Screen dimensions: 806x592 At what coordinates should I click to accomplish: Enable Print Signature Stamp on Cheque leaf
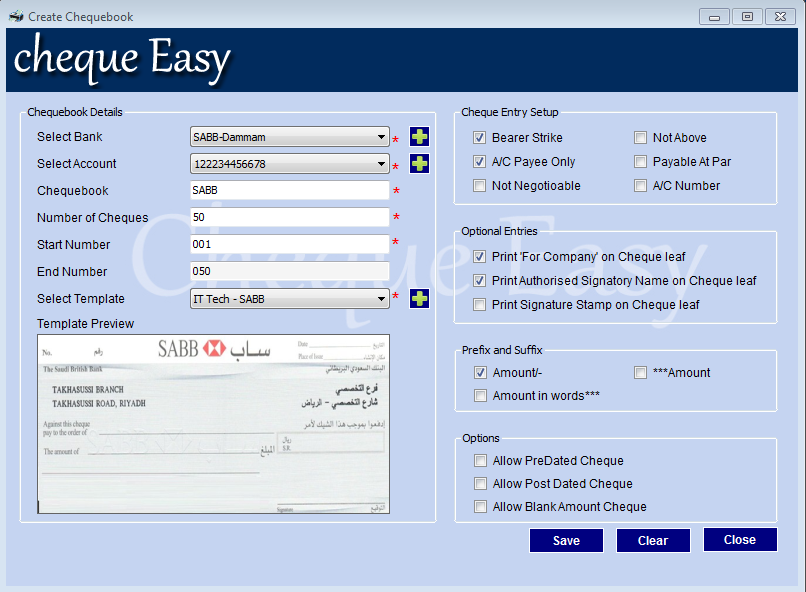(x=480, y=305)
